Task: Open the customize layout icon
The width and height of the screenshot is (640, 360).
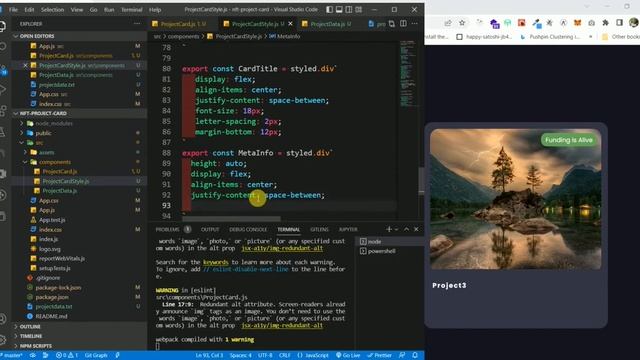Action: pos(359,9)
